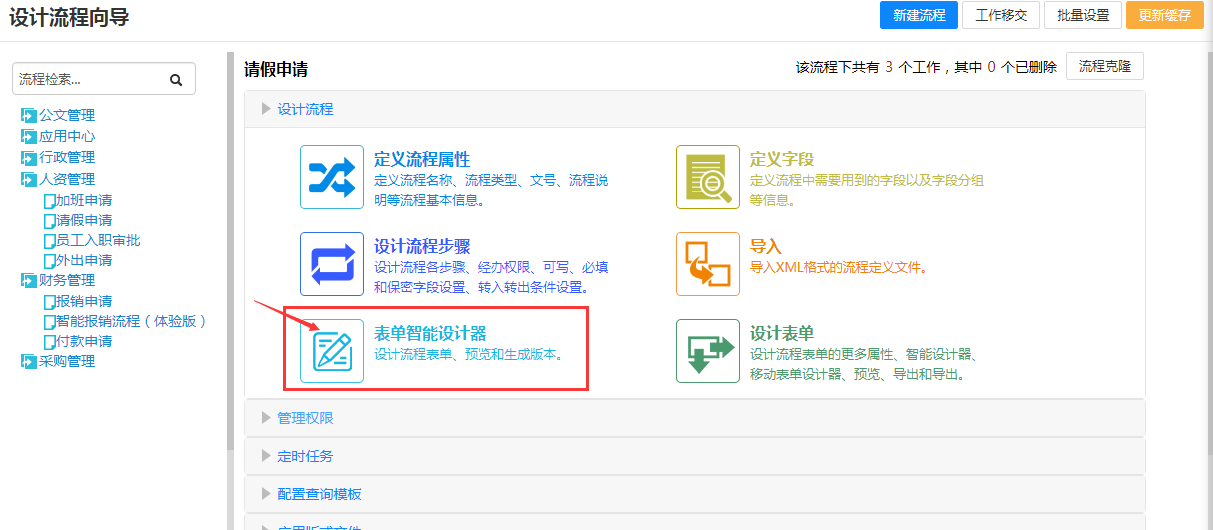Open the 定义流程属性 shuffle icon
1213x530 pixels.
[x=332, y=177]
